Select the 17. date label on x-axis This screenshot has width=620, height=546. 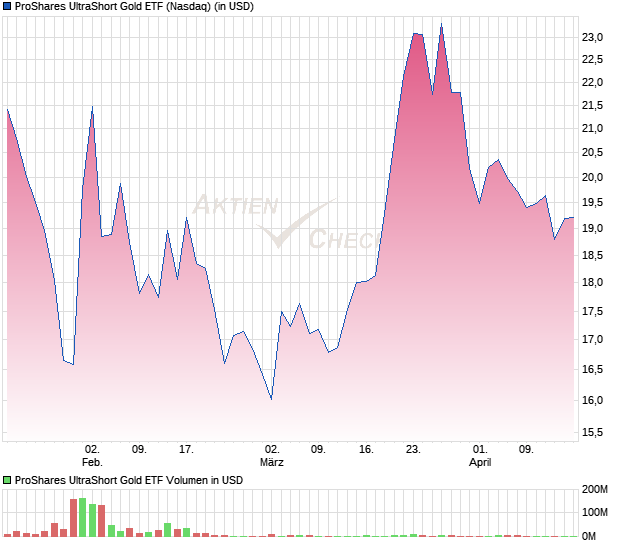[185, 449]
